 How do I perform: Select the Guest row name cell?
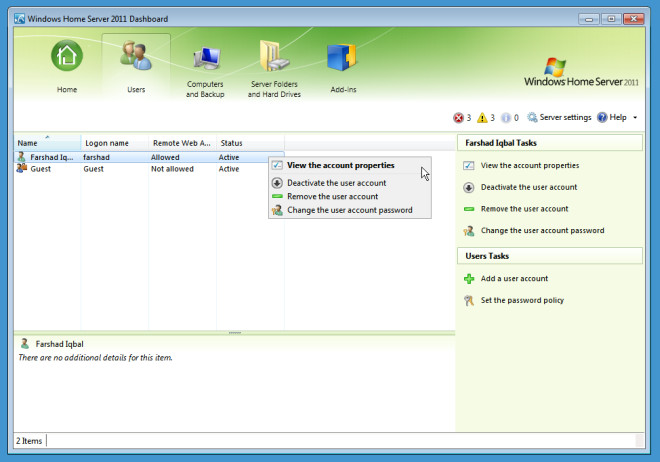[x=40, y=169]
